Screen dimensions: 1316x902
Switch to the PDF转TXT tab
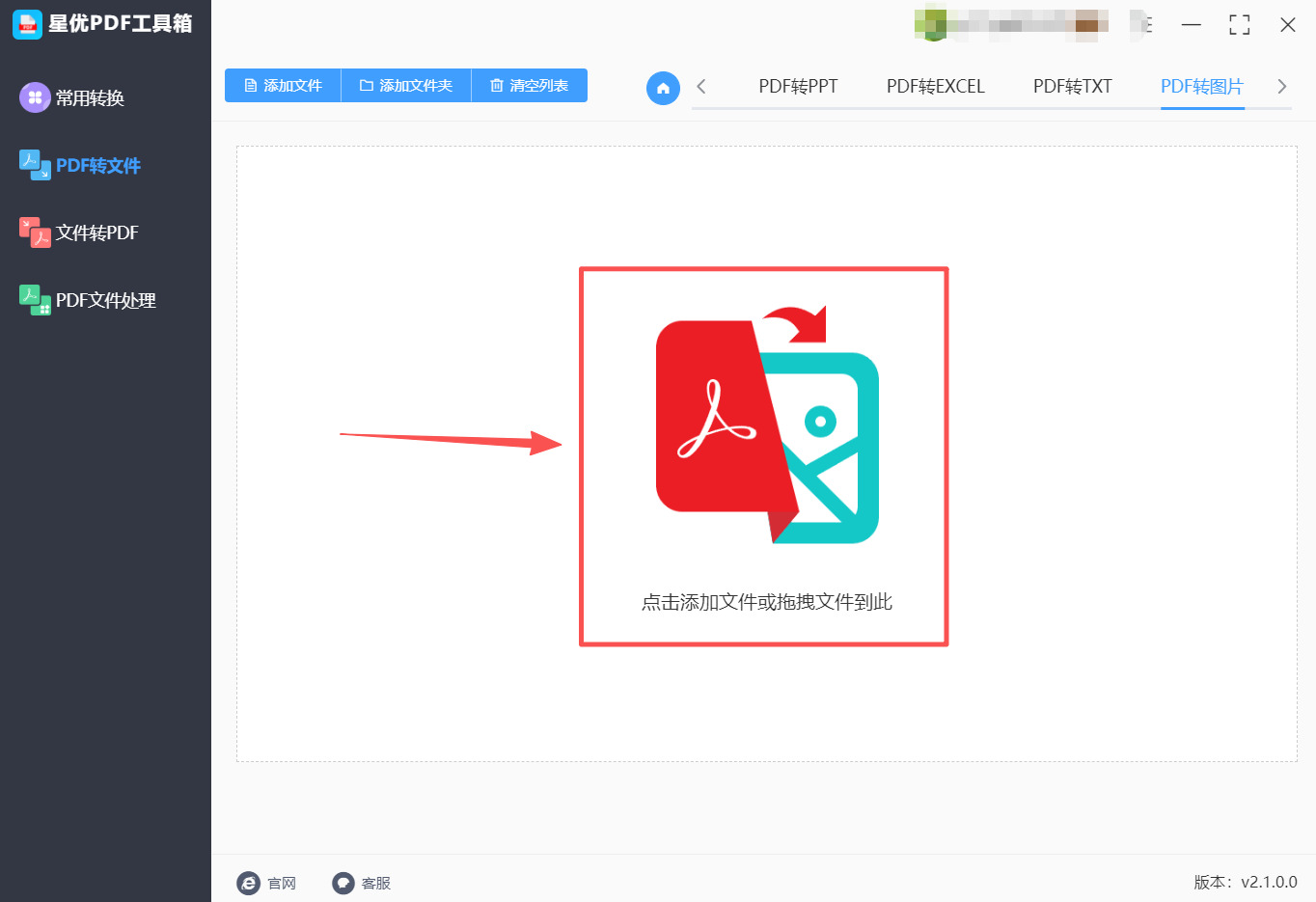pos(1073,87)
